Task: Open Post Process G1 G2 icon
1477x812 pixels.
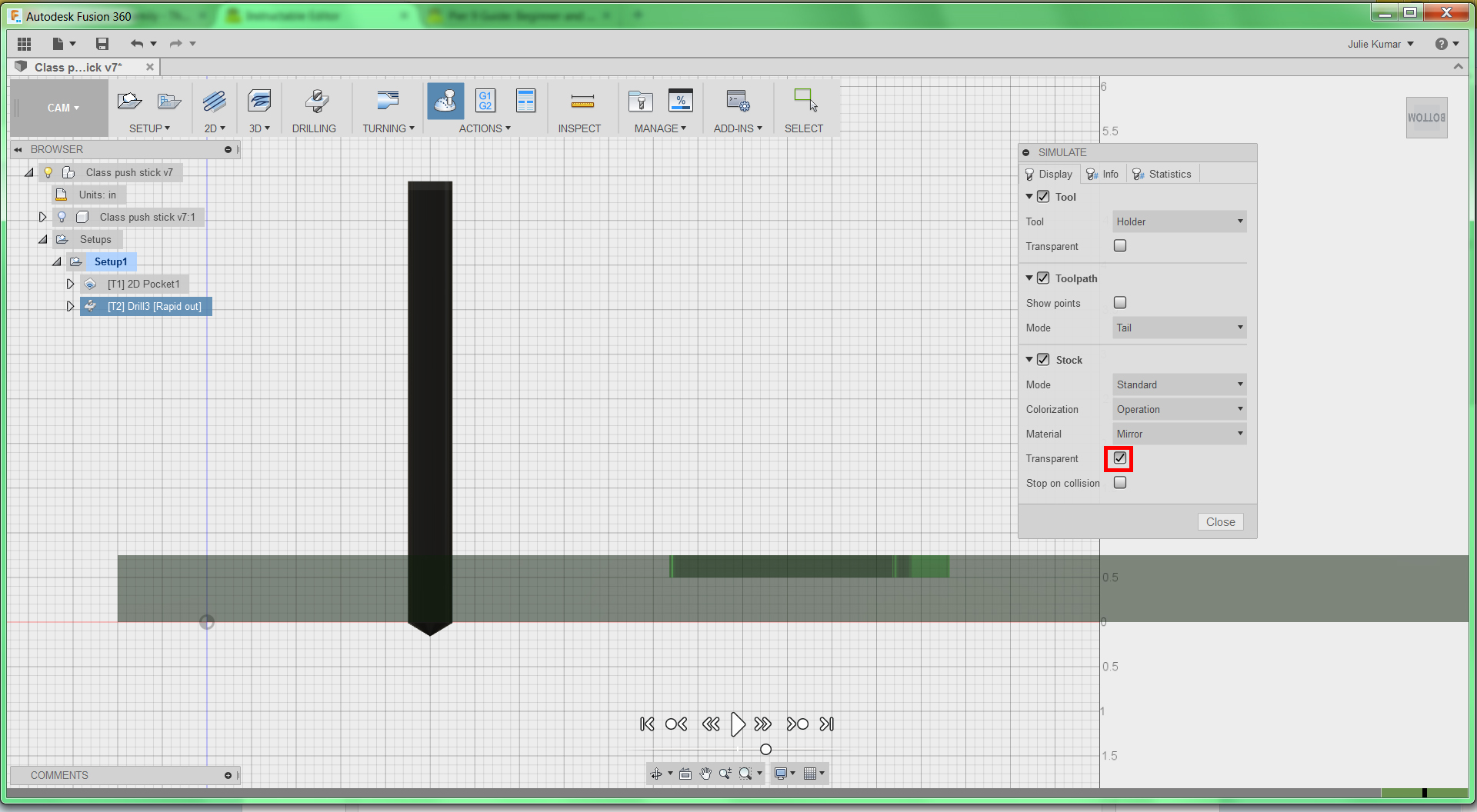Action: pyautogui.click(x=485, y=101)
